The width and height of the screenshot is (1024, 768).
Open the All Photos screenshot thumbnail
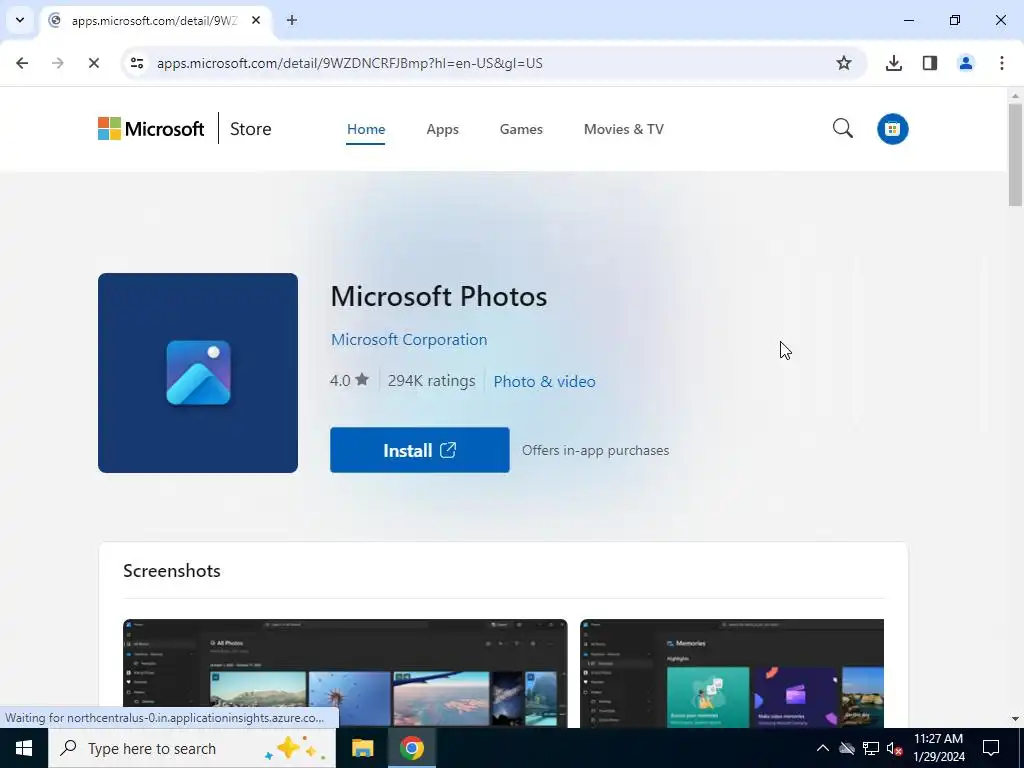345,673
